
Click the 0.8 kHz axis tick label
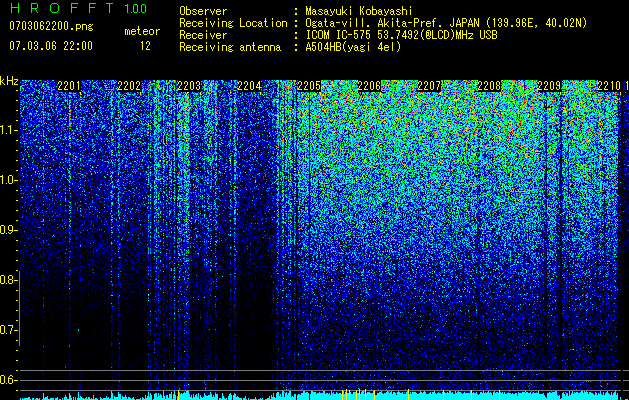(x=7, y=280)
